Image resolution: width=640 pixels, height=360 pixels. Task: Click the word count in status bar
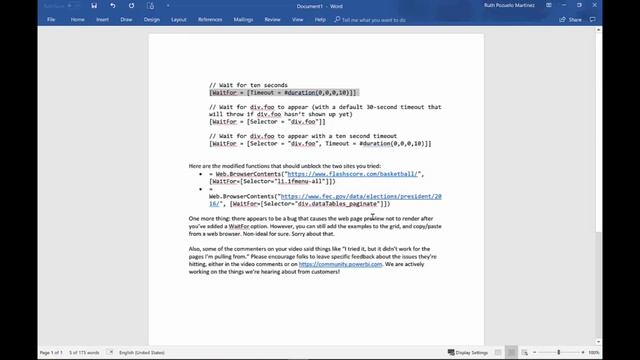[84, 352]
